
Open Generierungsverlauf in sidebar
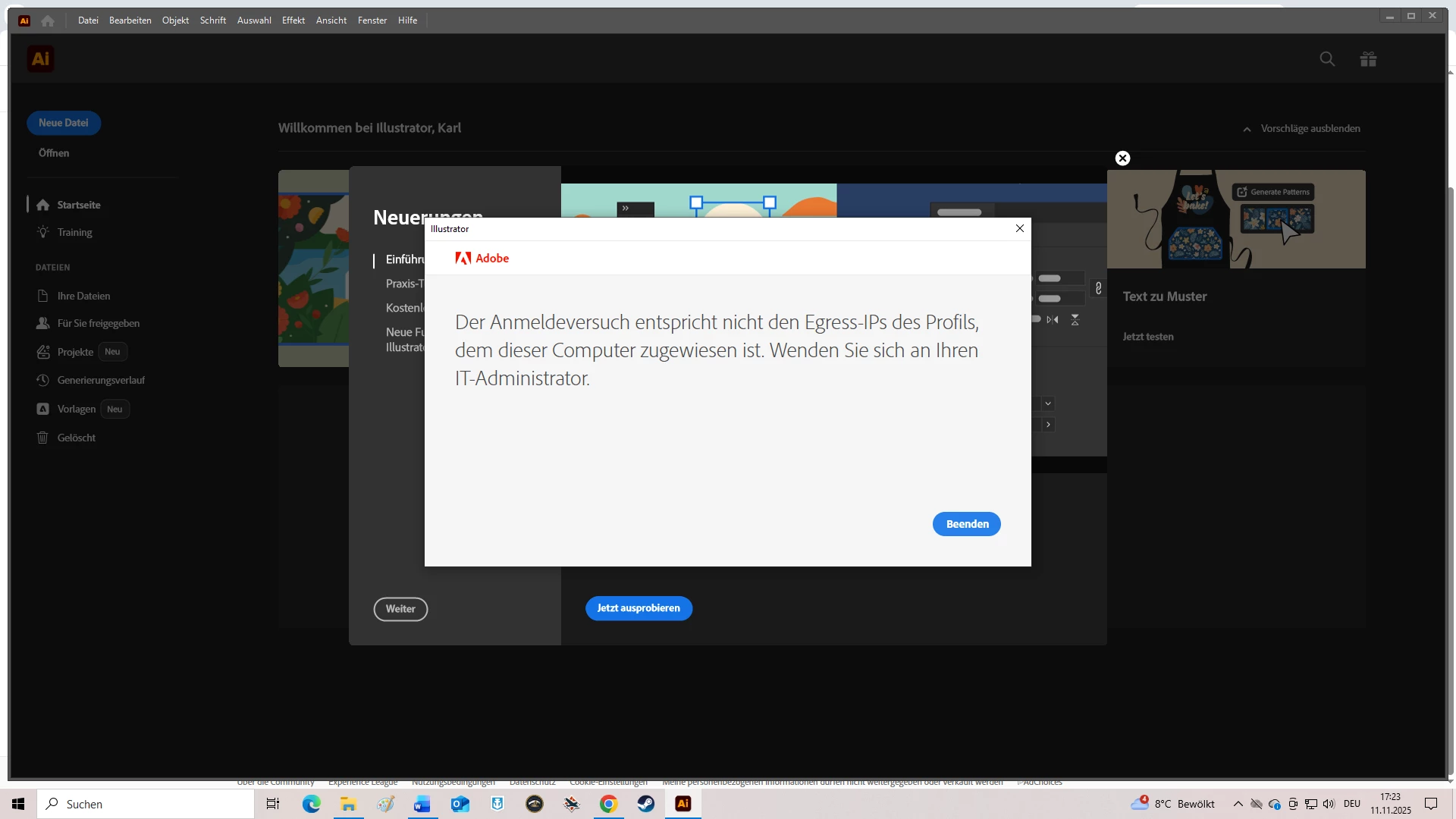click(x=101, y=380)
